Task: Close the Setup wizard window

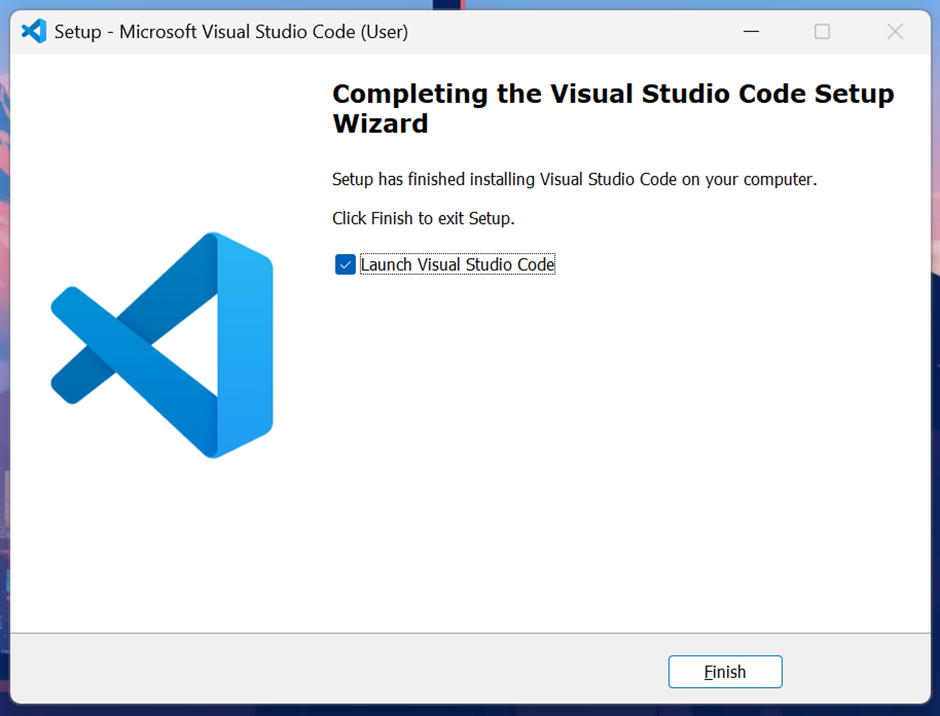Action: (895, 31)
